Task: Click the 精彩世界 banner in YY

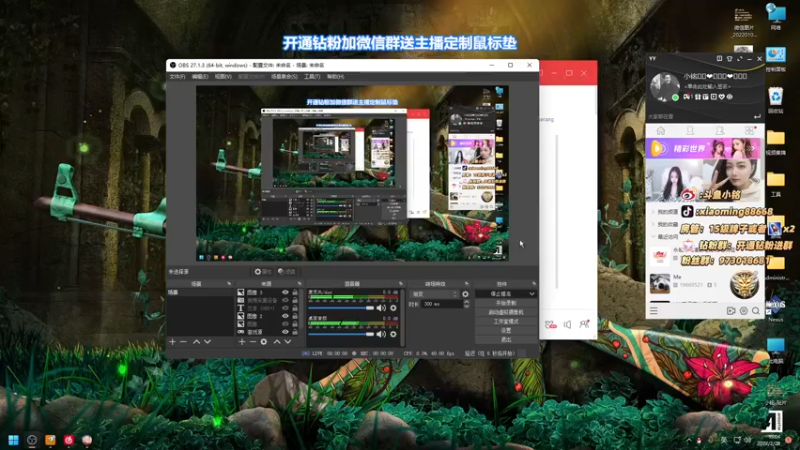Action: pos(704,148)
